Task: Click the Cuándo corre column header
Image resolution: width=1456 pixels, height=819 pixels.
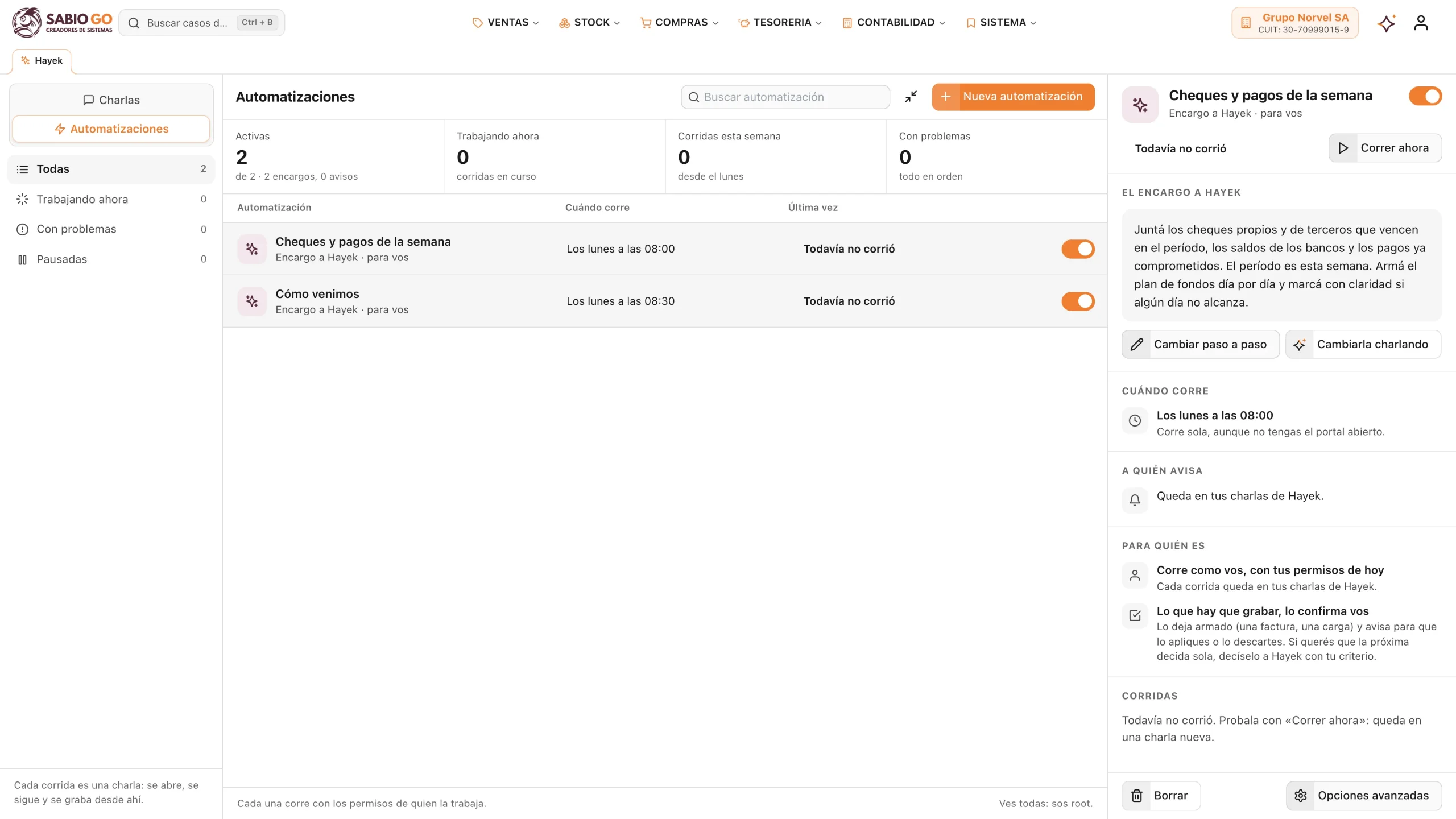Action: click(x=597, y=208)
